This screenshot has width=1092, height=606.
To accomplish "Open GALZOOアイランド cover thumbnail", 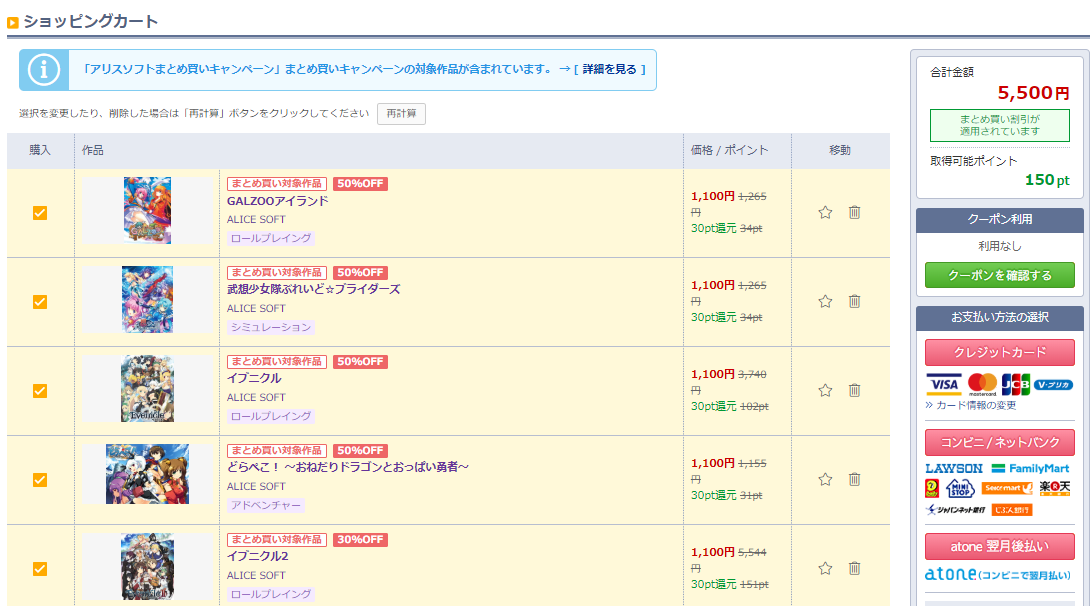I will [x=147, y=210].
